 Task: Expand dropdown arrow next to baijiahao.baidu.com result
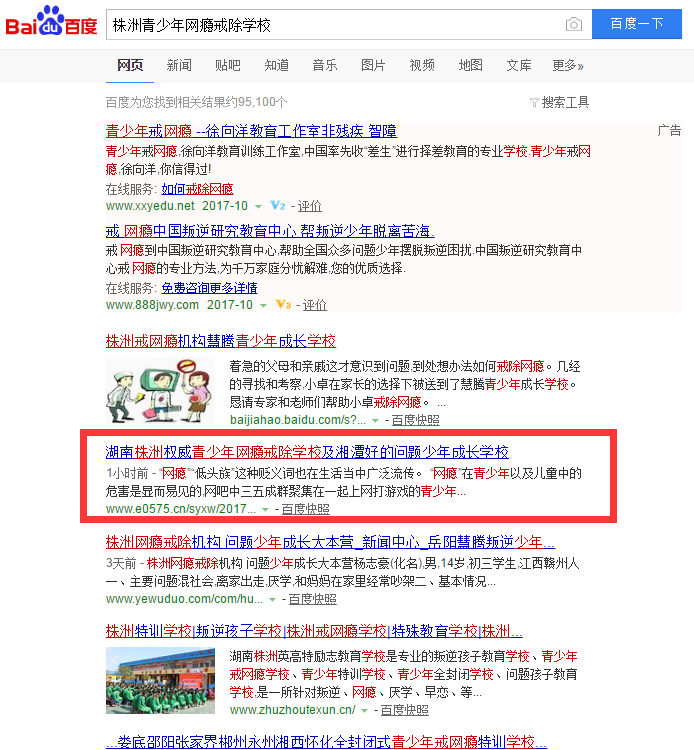375,421
